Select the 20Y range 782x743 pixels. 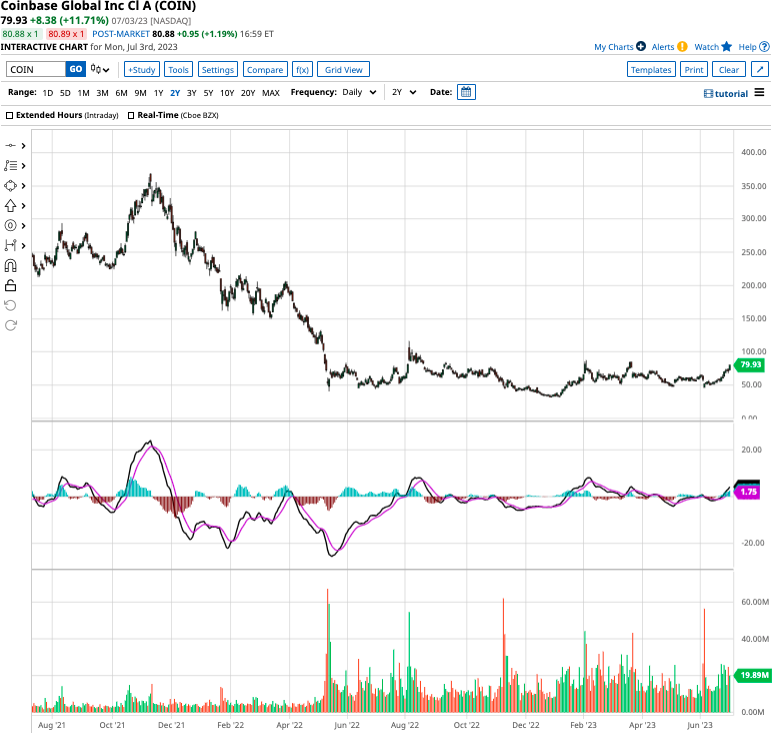click(248, 93)
